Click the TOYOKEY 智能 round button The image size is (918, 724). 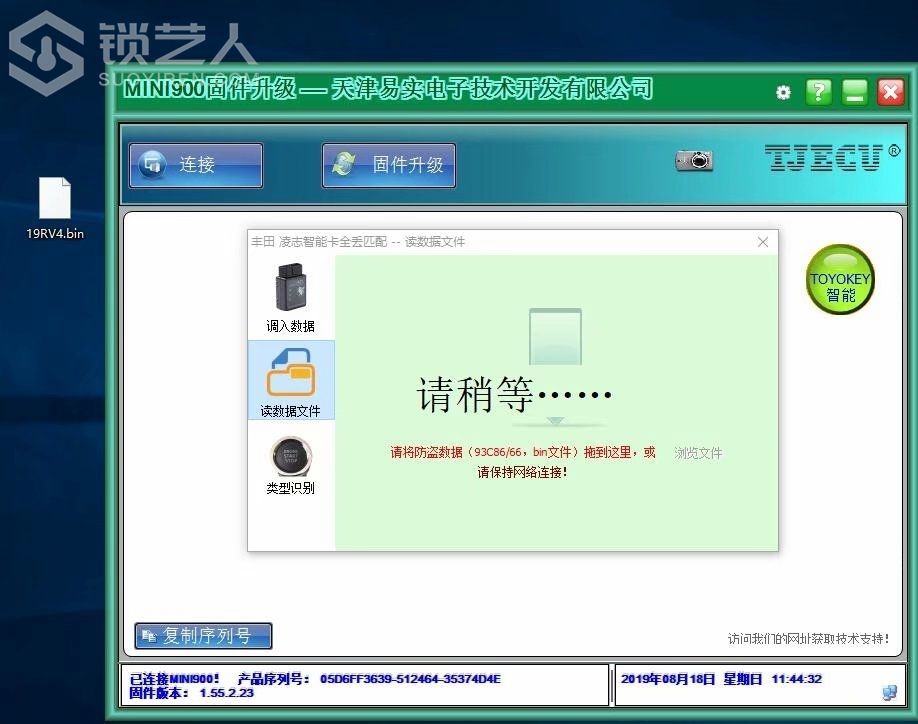(x=840, y=279)
